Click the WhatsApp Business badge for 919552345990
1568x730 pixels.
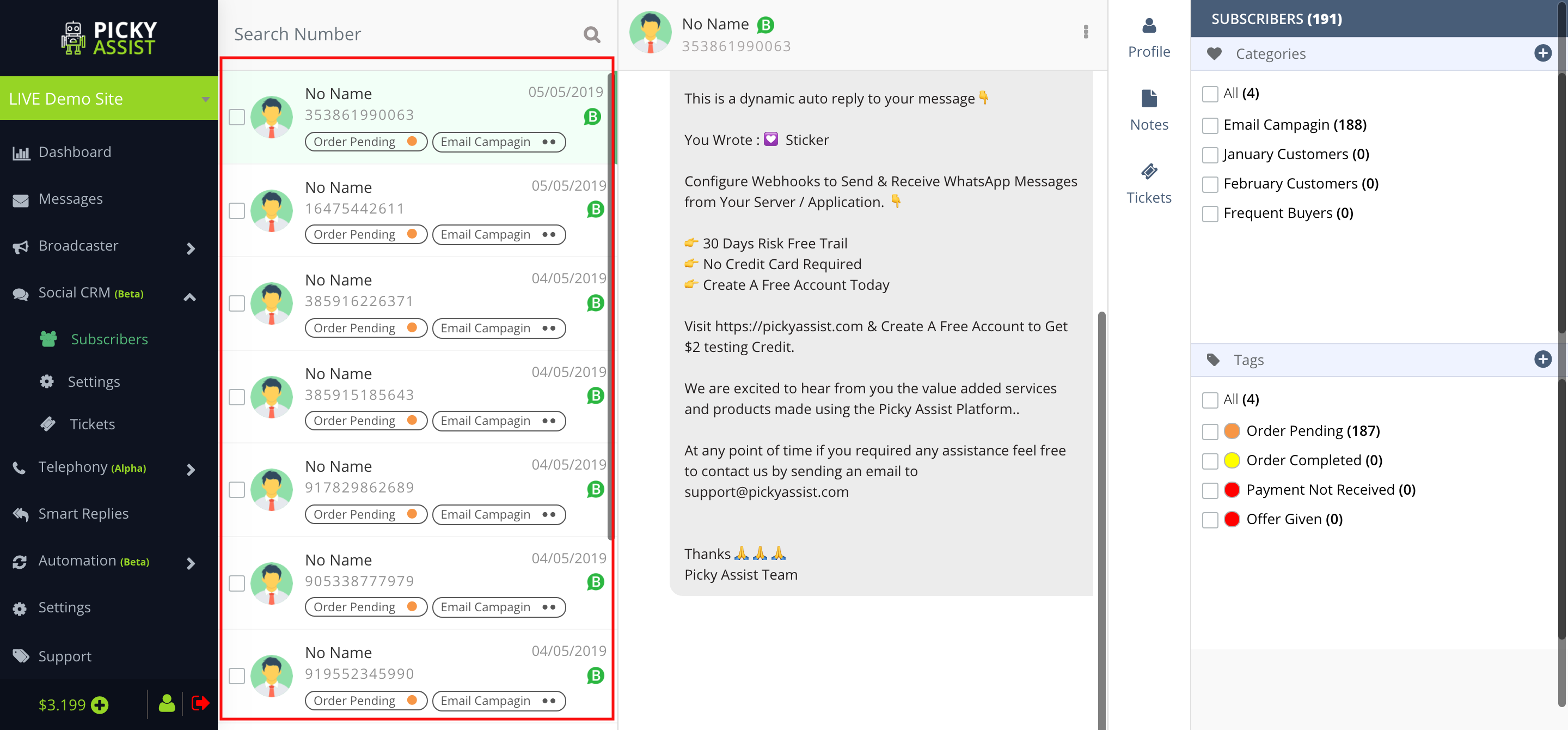click(x=595, y=675)
